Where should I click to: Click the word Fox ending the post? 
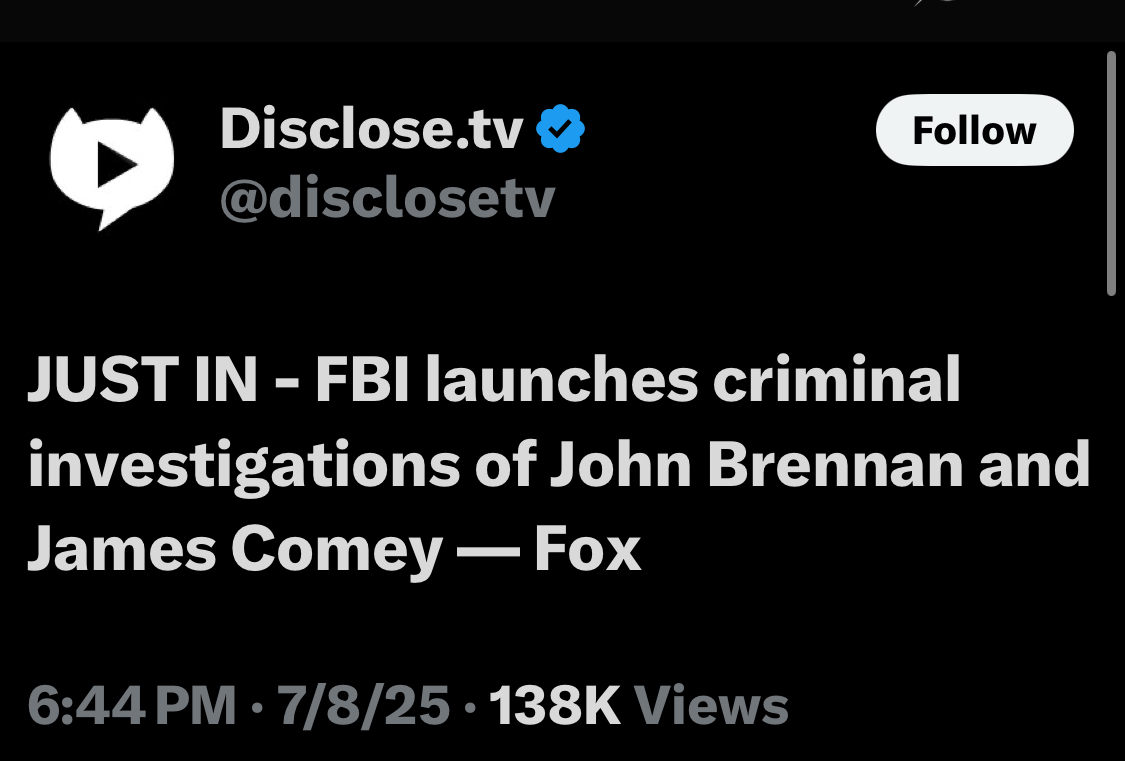588,549
